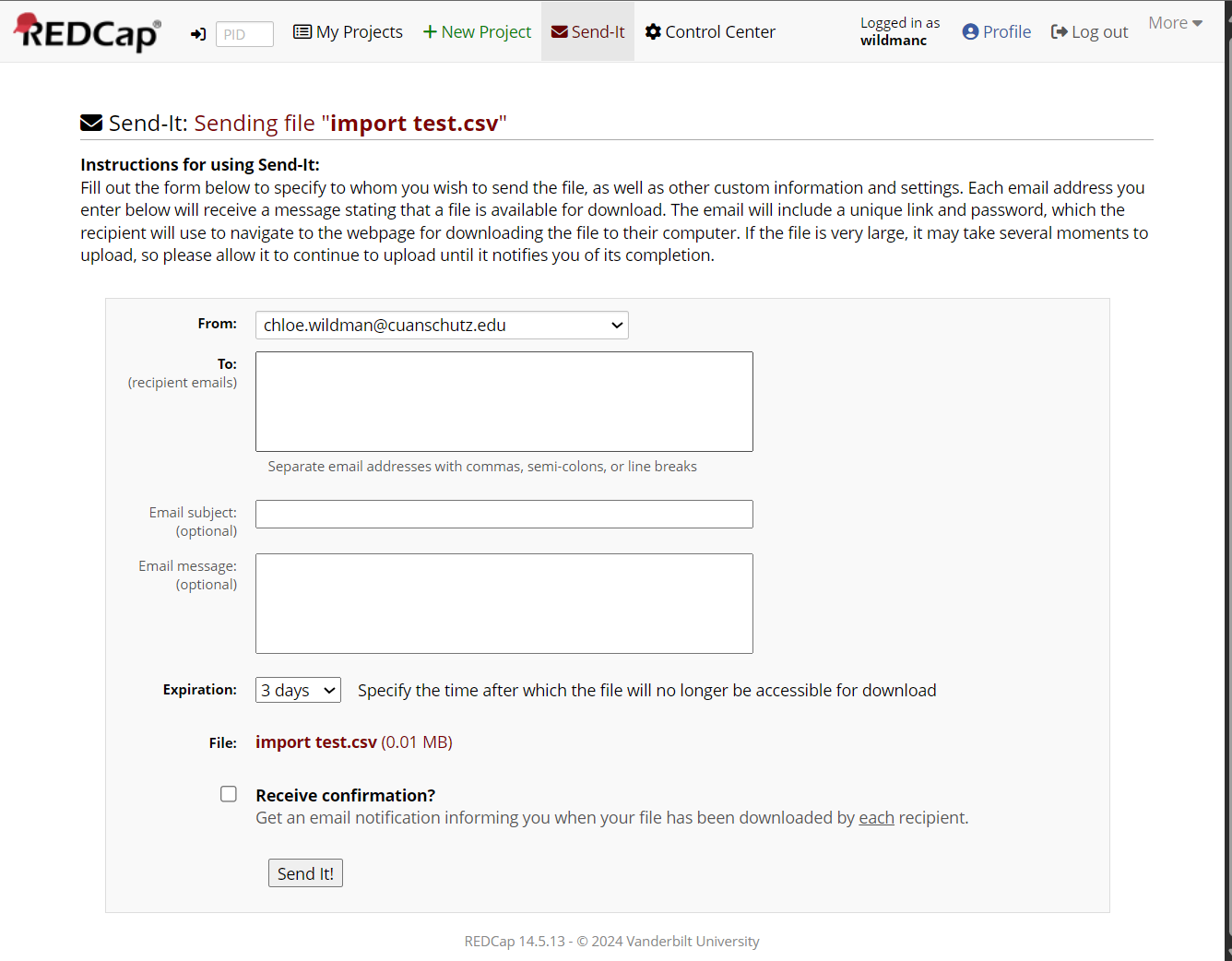Click inside the recipient emails box
Image resolution: width=1232 pixels, height=961 pixels.
tap(503, 400)
